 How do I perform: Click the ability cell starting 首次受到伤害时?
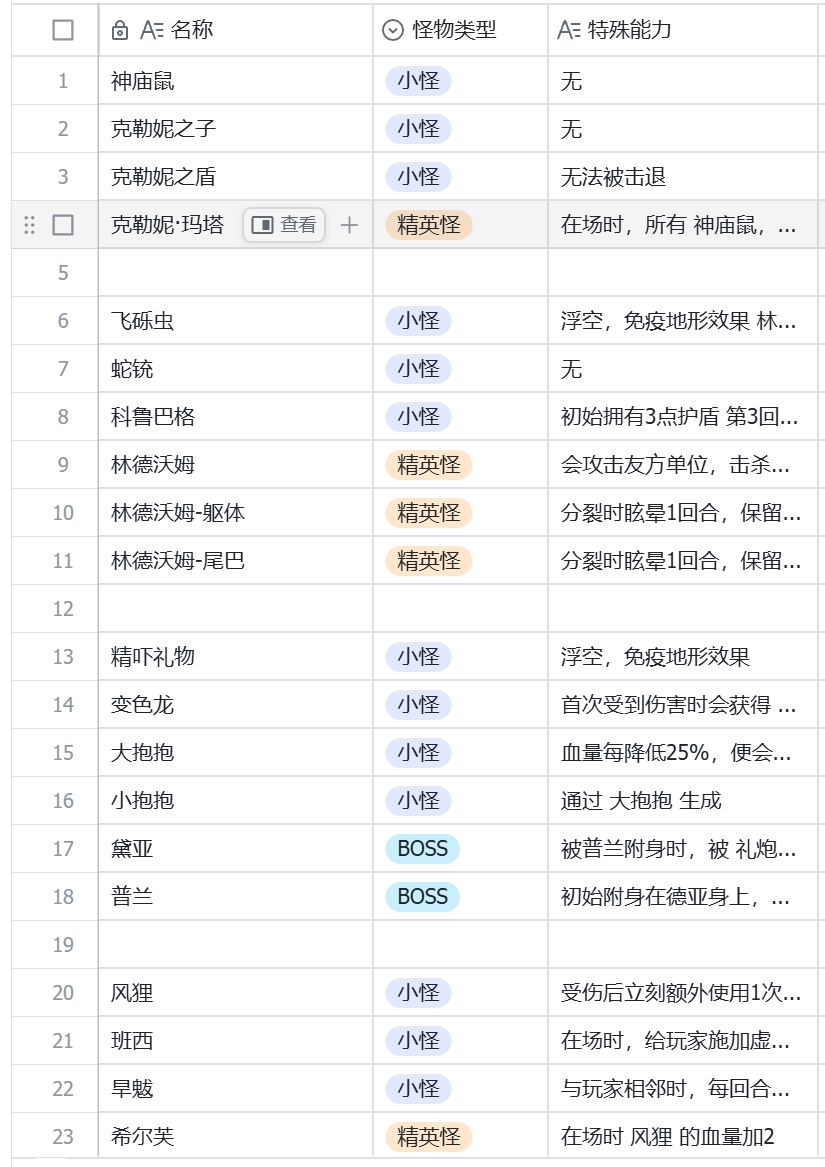(x=682, y=705)
